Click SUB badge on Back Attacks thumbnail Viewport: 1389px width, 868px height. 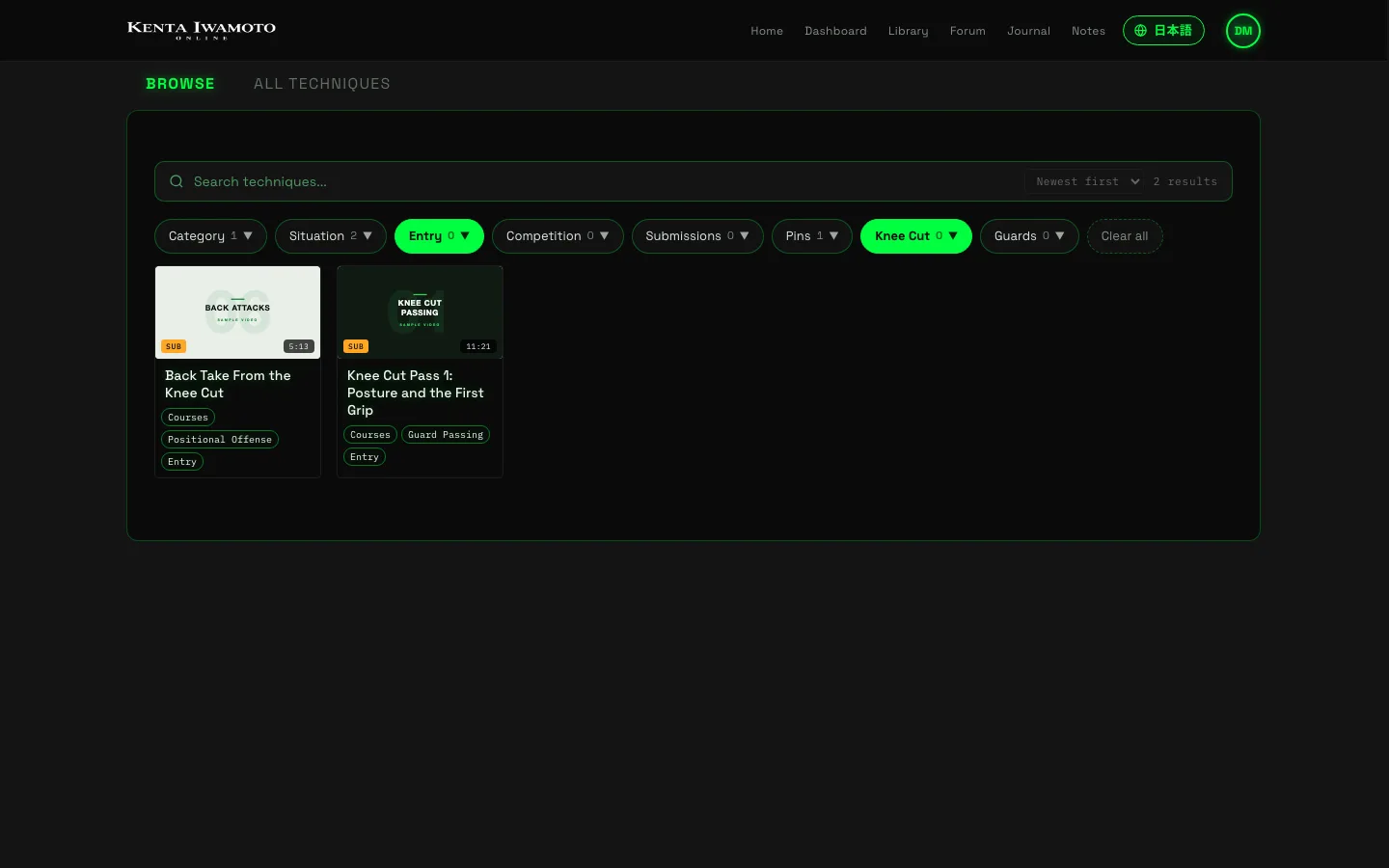click(174, 346)
